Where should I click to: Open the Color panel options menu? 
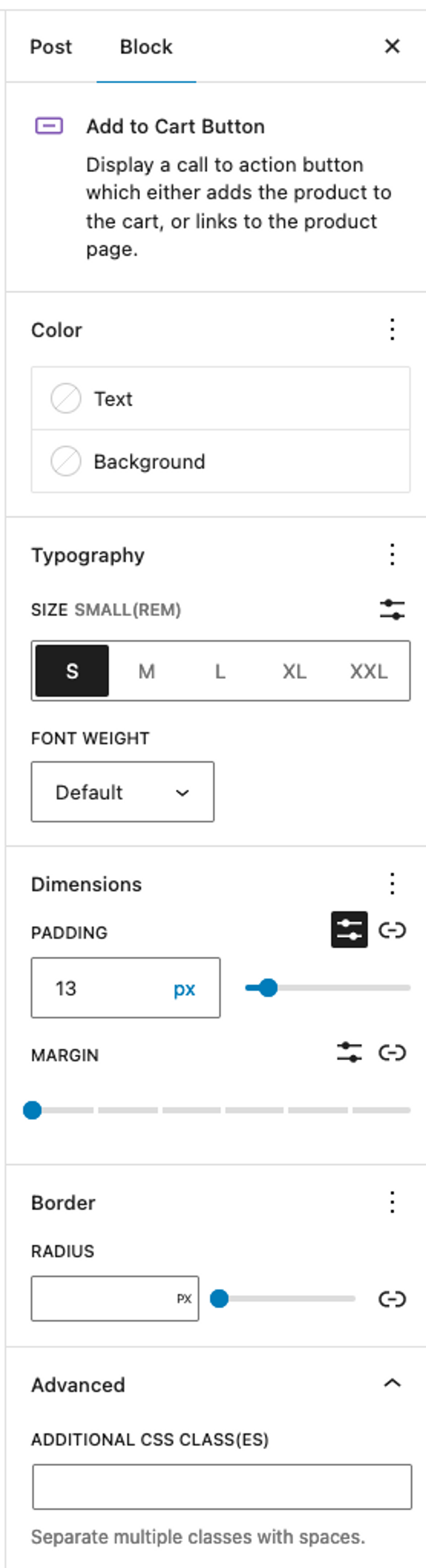[x=393, y=329]
